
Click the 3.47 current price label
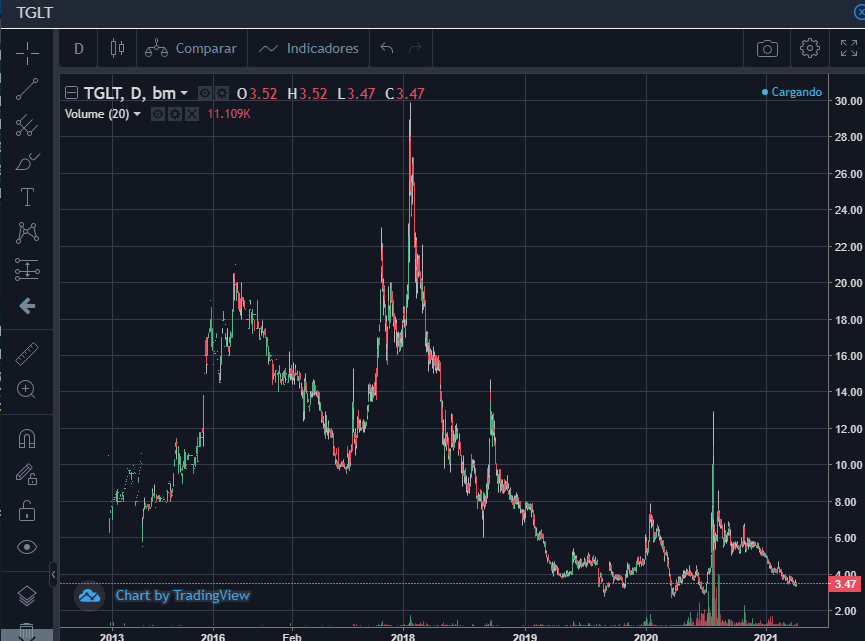846,583
